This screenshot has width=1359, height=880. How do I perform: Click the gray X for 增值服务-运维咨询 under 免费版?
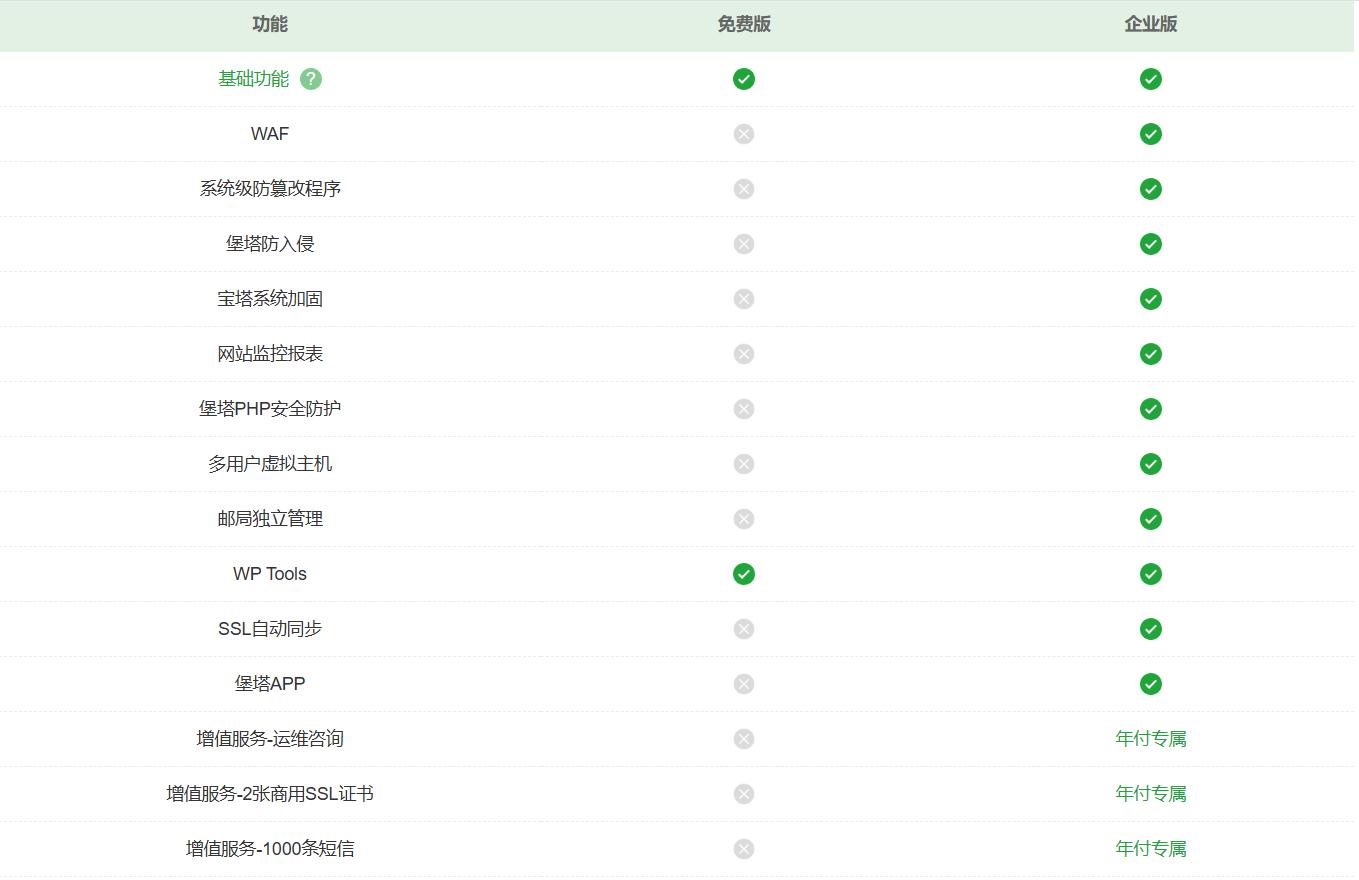(x=743, y=739)
